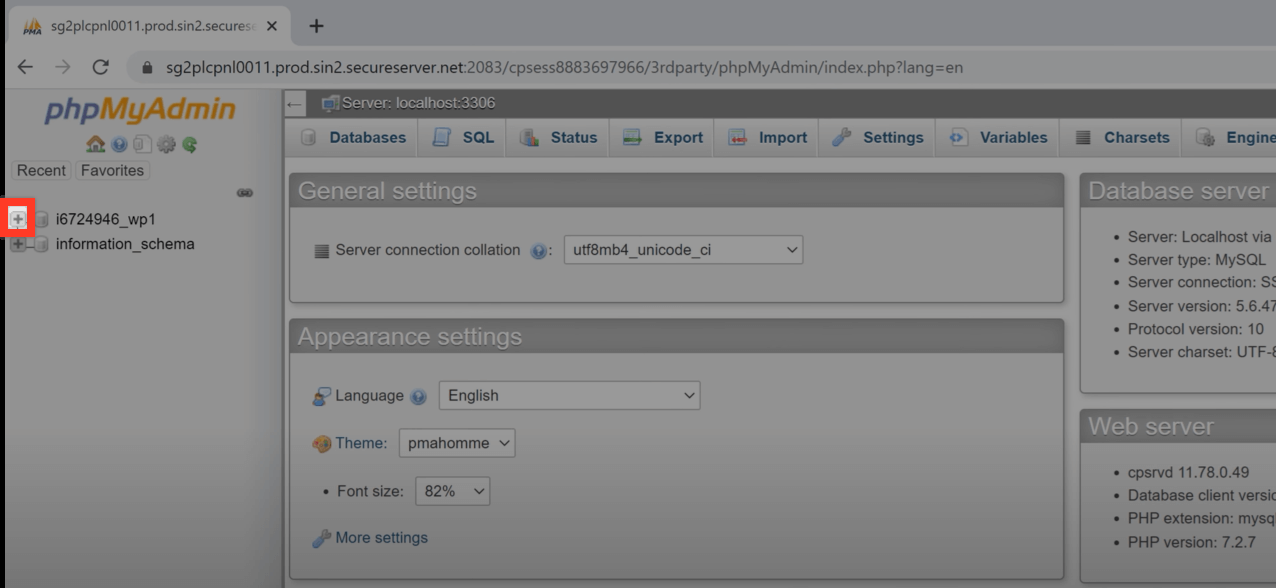Screen dimensions: 1276x588
Task: Click the blue help question-mark icon
Action: (x=118, y=144)
